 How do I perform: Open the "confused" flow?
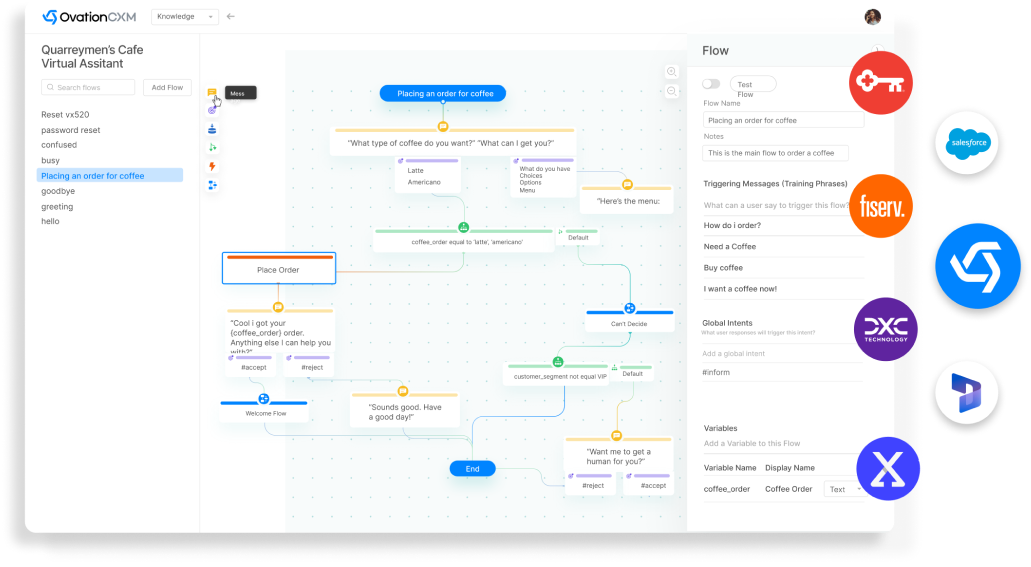pyautogui.click(x=59, y=145)
